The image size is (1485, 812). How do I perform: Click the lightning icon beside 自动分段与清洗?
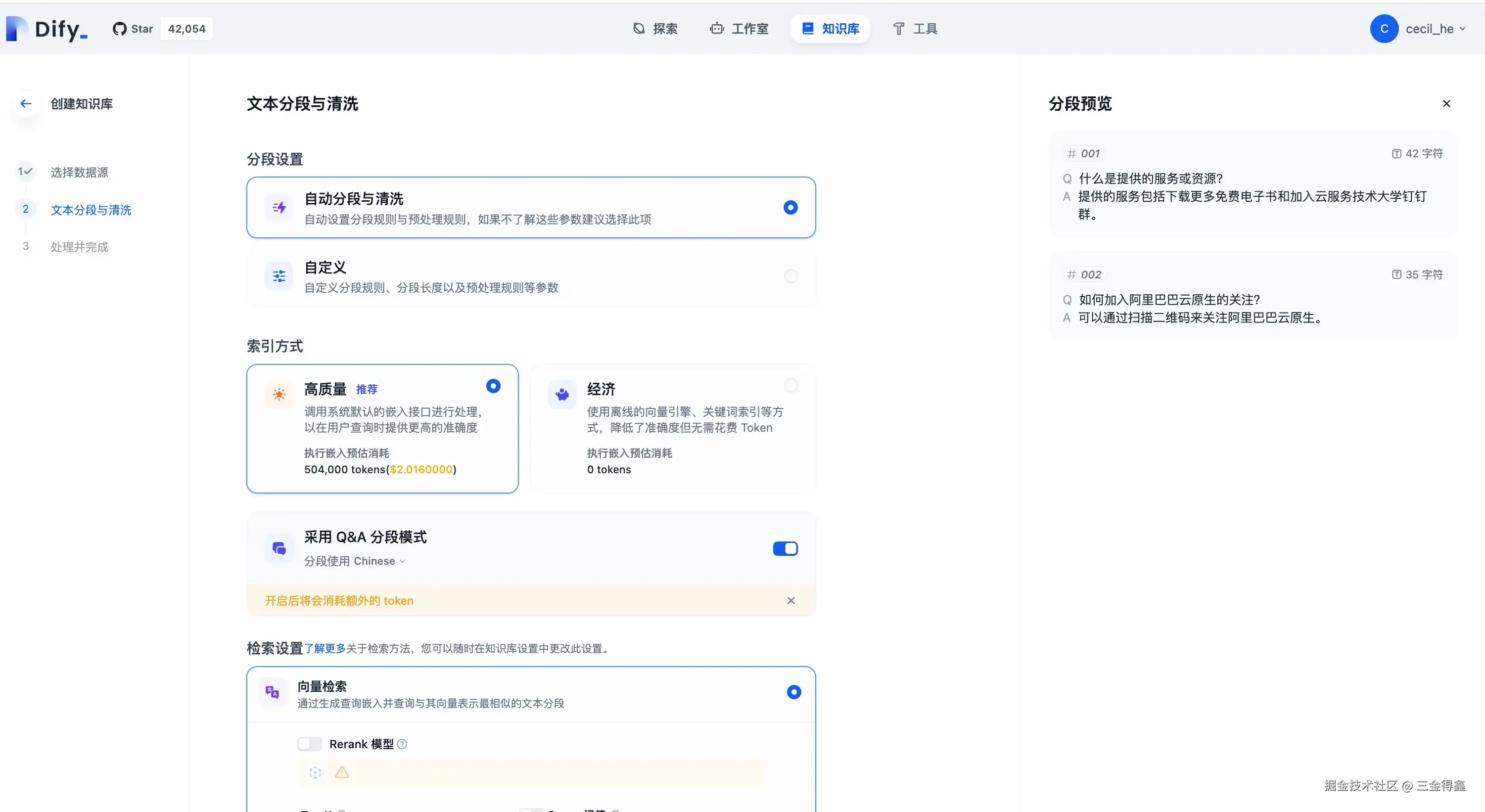279,208
